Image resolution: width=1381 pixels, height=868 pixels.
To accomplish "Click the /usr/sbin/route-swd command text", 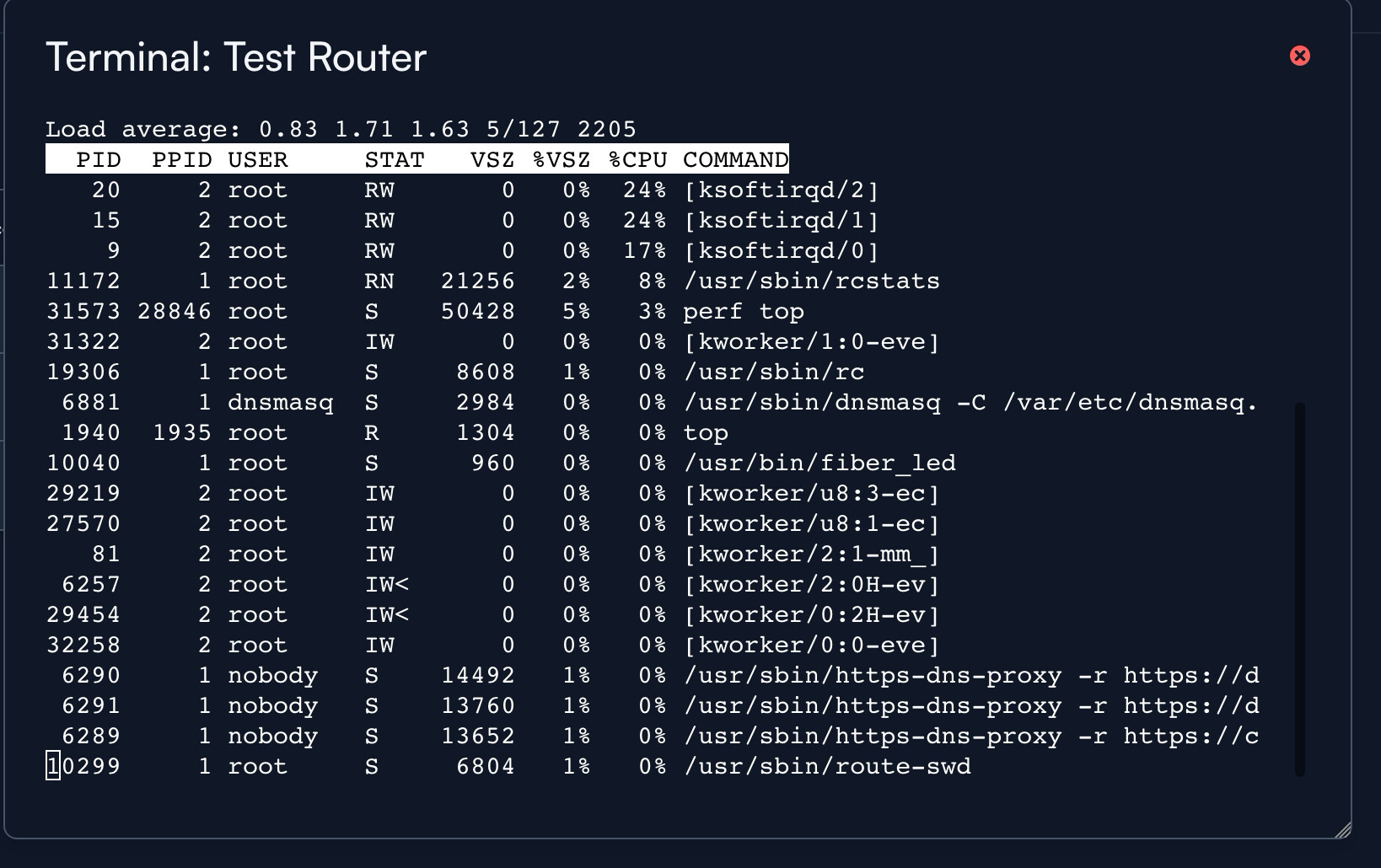I will tap(827, 766).
